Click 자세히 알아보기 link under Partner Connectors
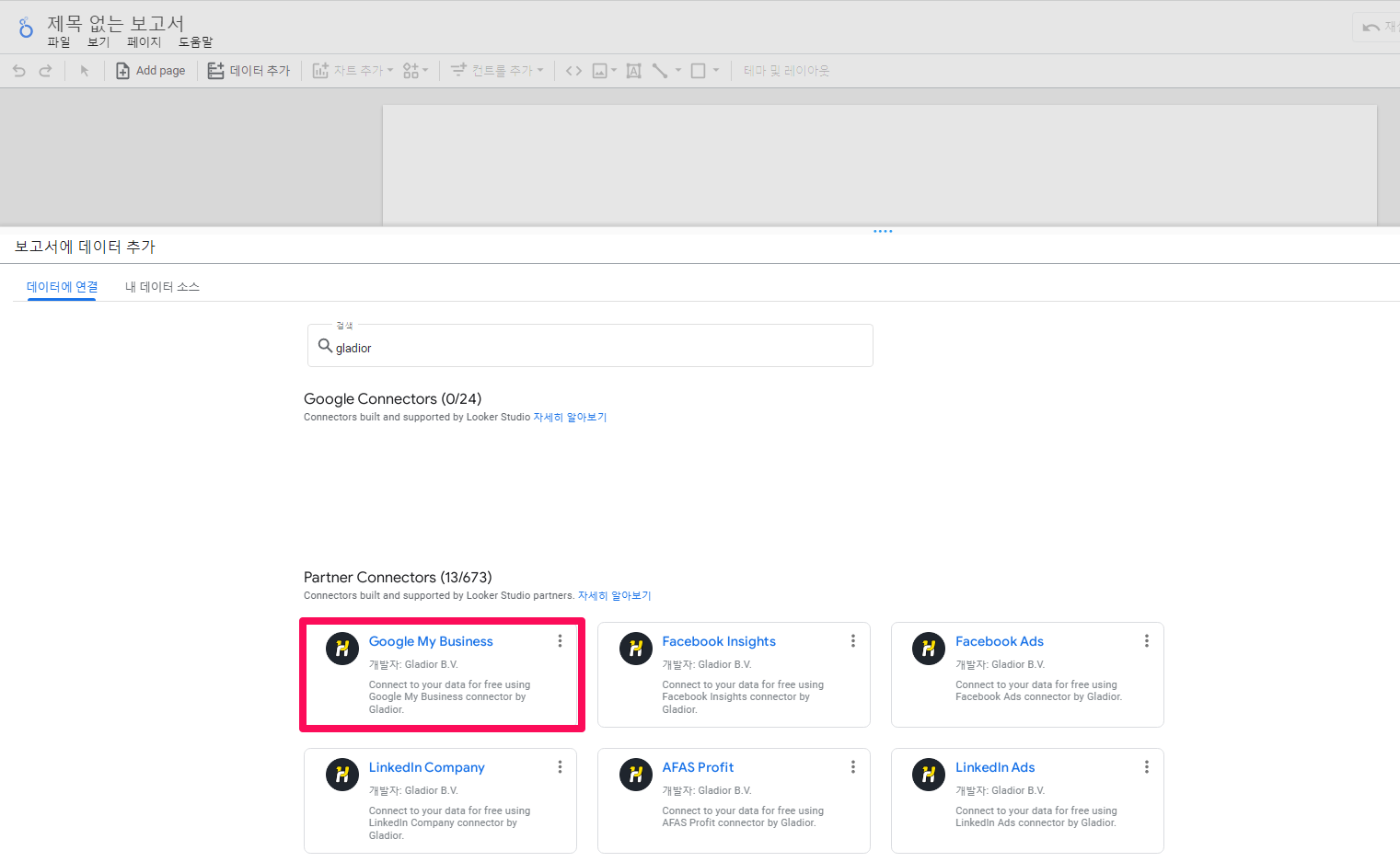The width and height of the screenshot is (1400, 862). point(614,596)
